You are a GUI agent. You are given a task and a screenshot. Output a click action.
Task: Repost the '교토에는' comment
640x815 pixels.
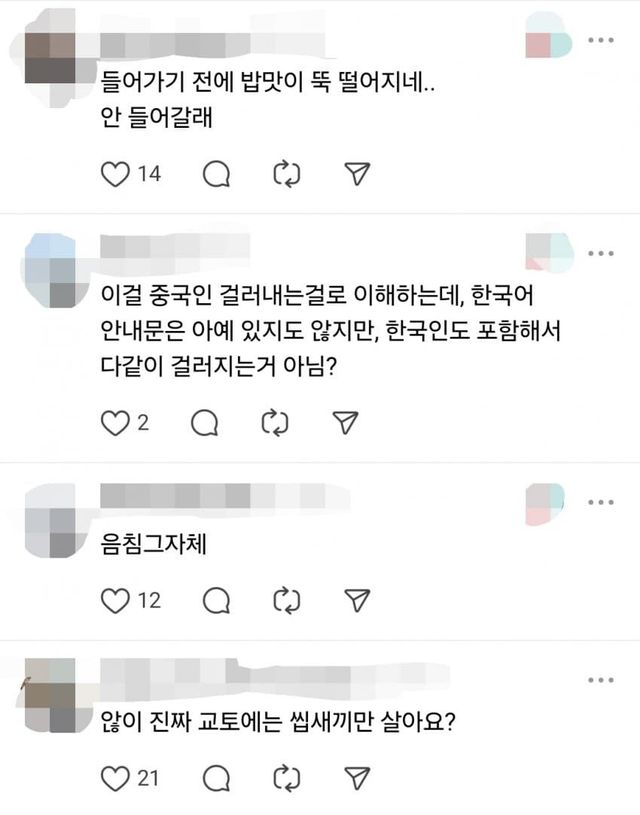coord(286,779)
